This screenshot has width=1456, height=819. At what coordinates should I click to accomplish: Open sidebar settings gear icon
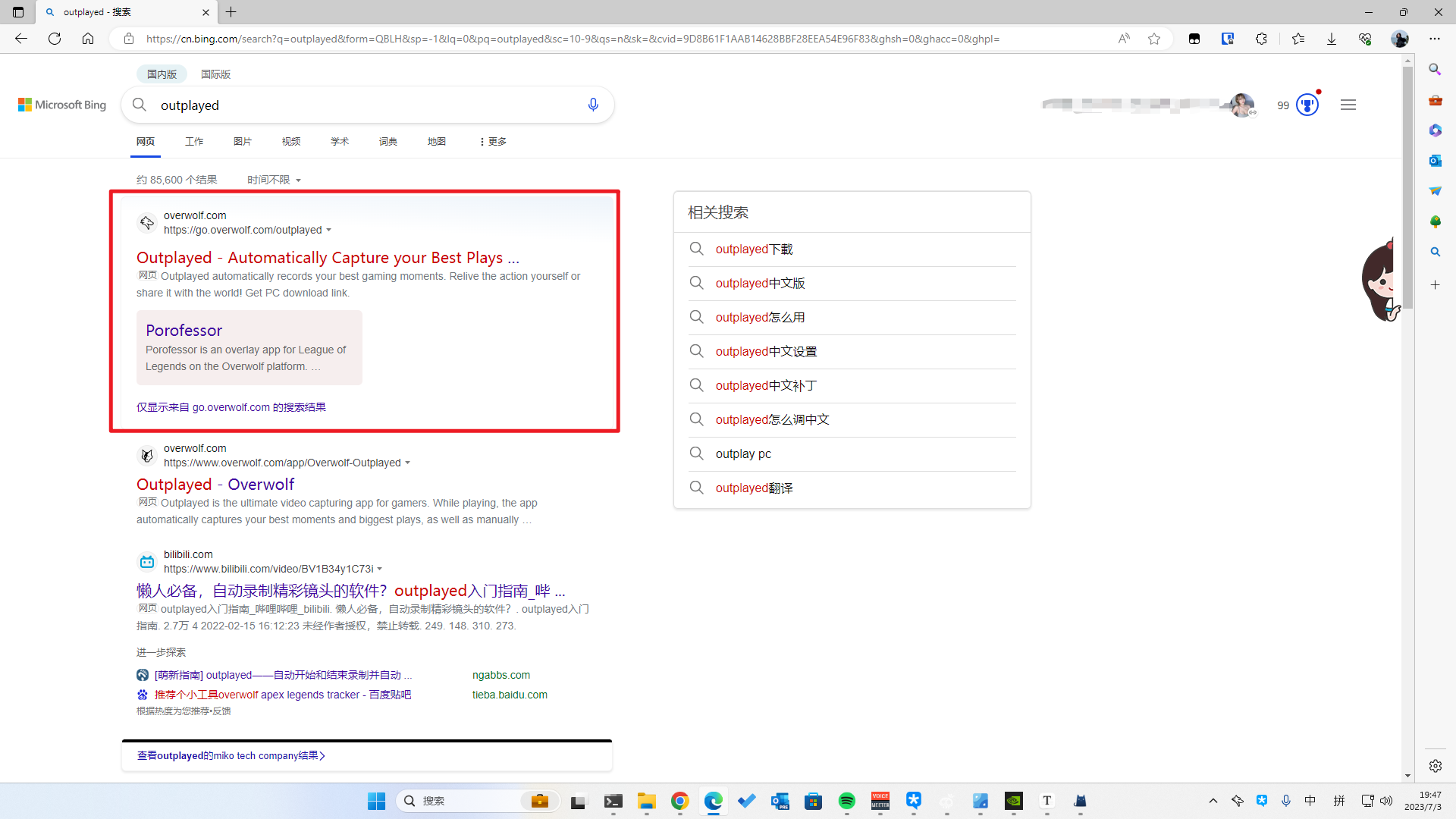pos(1435,766)
